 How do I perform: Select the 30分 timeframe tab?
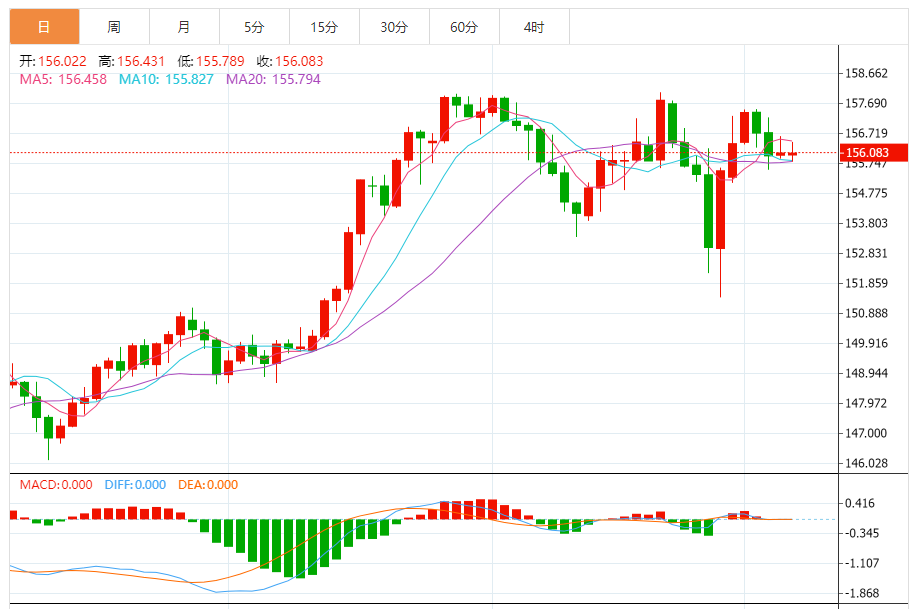coord(394,27)
